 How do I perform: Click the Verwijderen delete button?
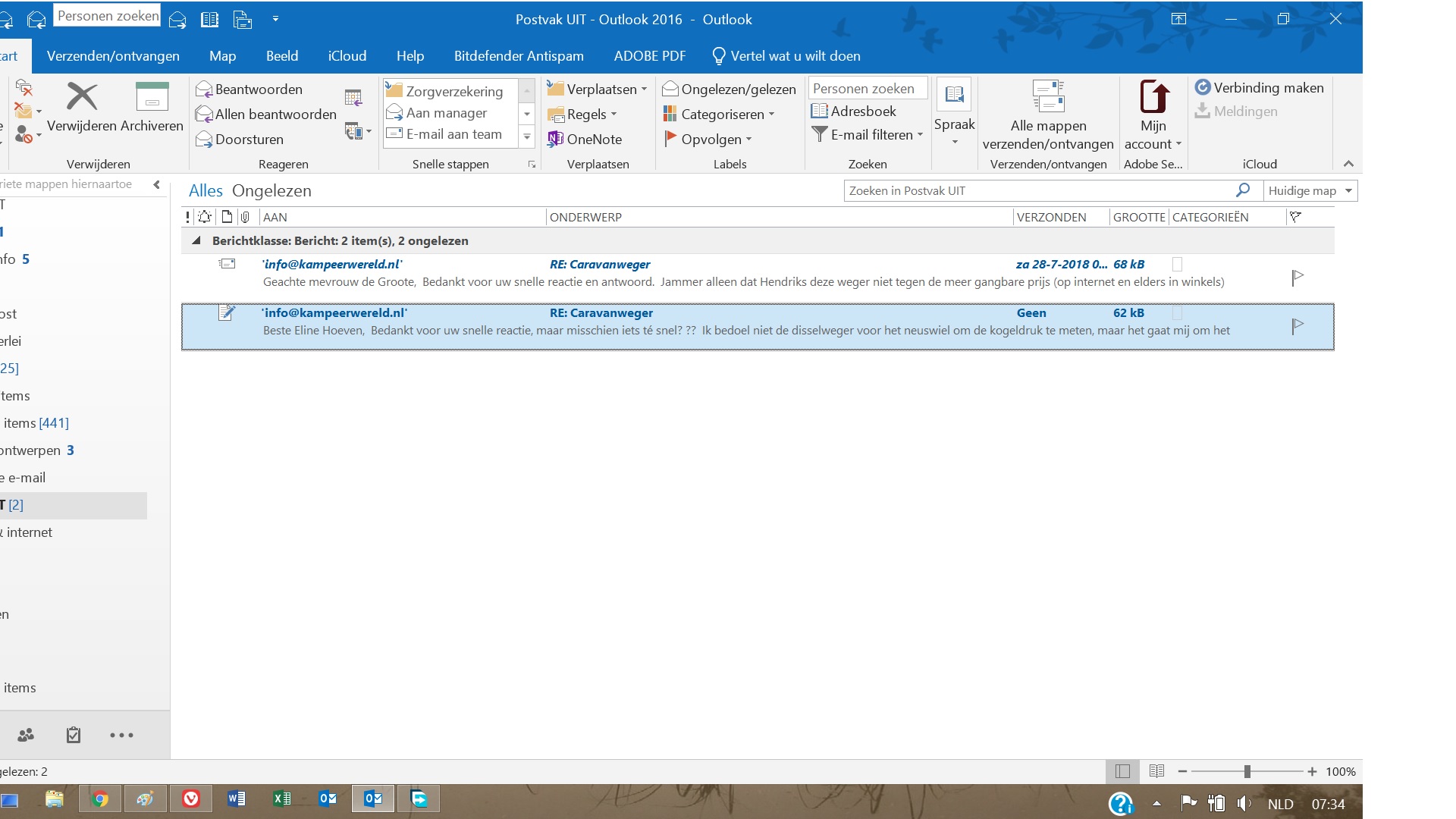(x=82, y=107)
